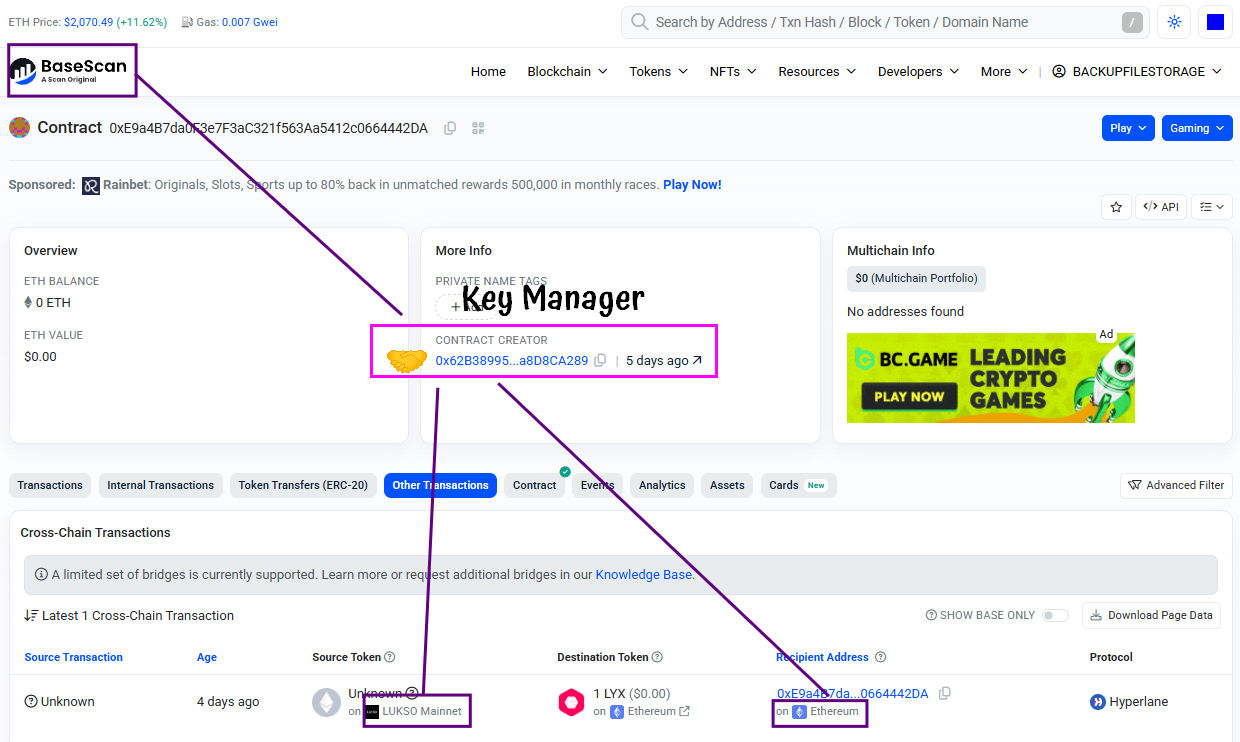Screen dimensions: 1240x742
Task: Add contract to watchlist star icon
Action: click(1116, 207)
